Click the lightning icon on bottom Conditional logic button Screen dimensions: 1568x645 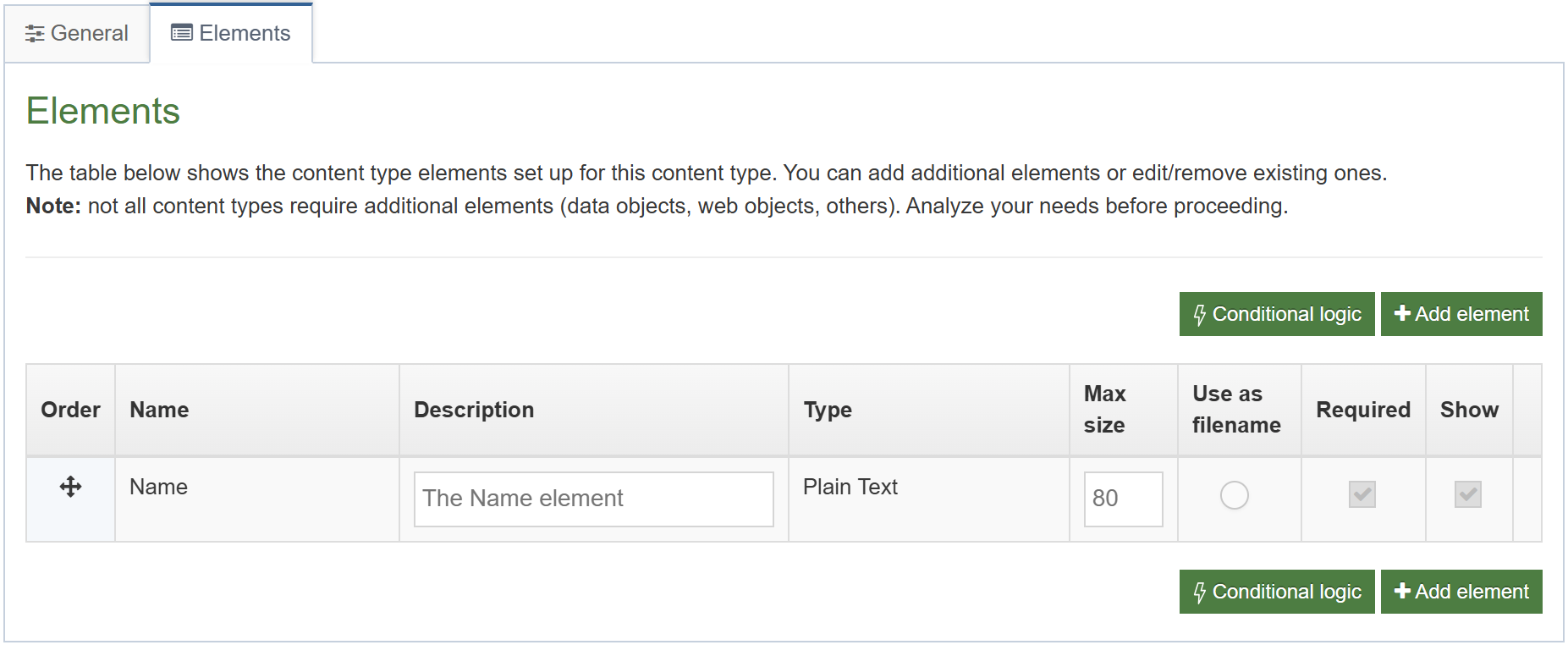pos(1201,592)
